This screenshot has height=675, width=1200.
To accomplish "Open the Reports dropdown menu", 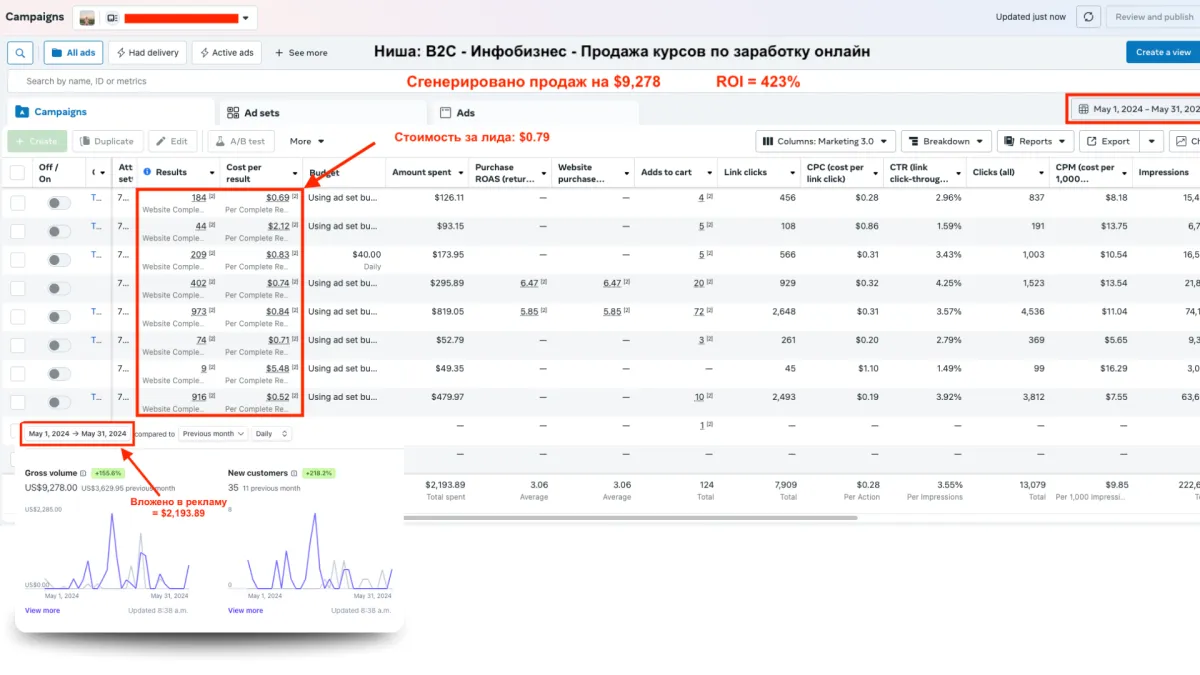I will (1035, 142).
